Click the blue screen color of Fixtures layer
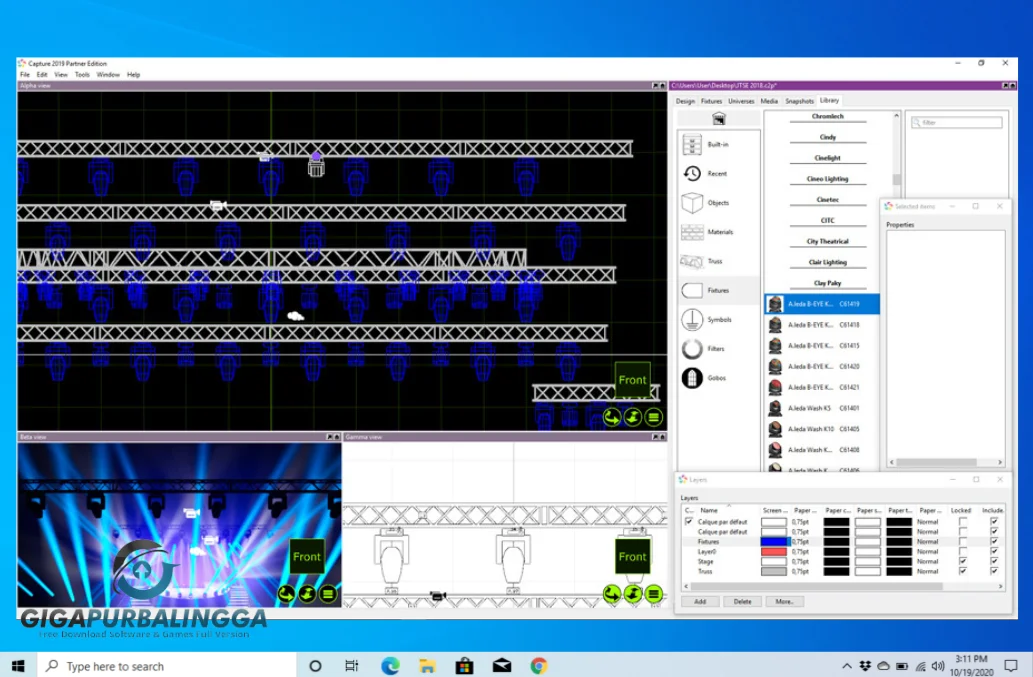This screenshot has height=677, width=1033. click(773, 541)
